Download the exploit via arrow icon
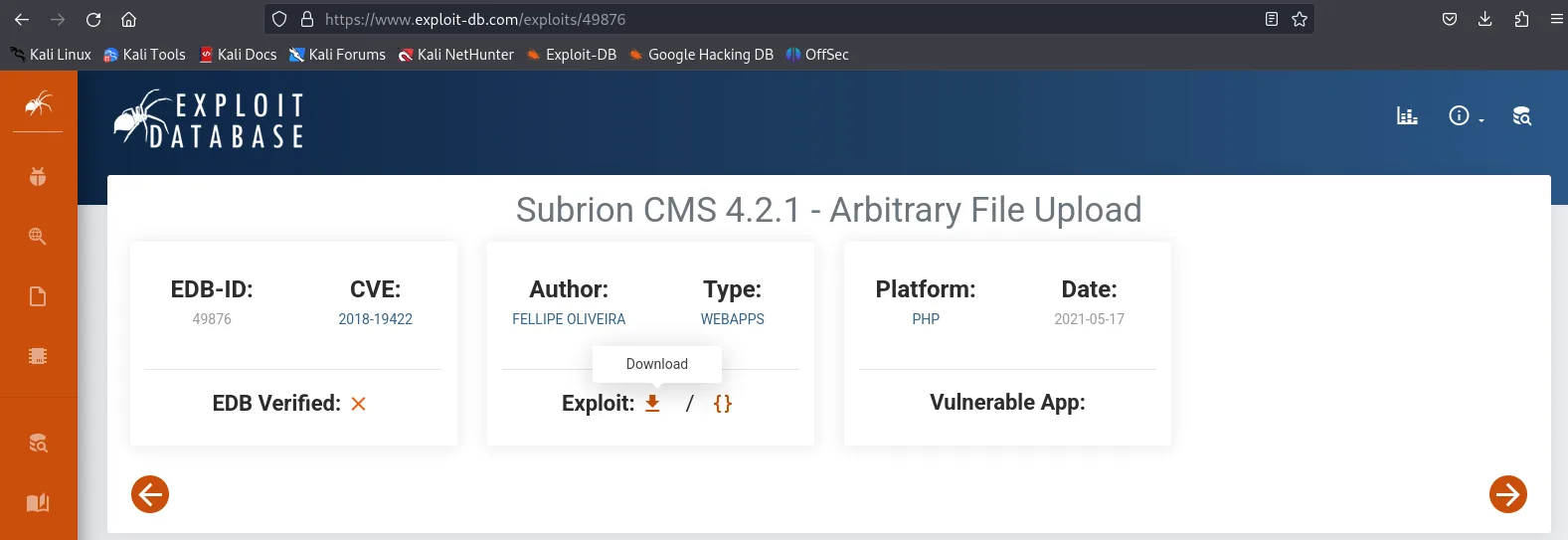The height and width of the screenshot is (540, 1568). [x=652, y=403]
